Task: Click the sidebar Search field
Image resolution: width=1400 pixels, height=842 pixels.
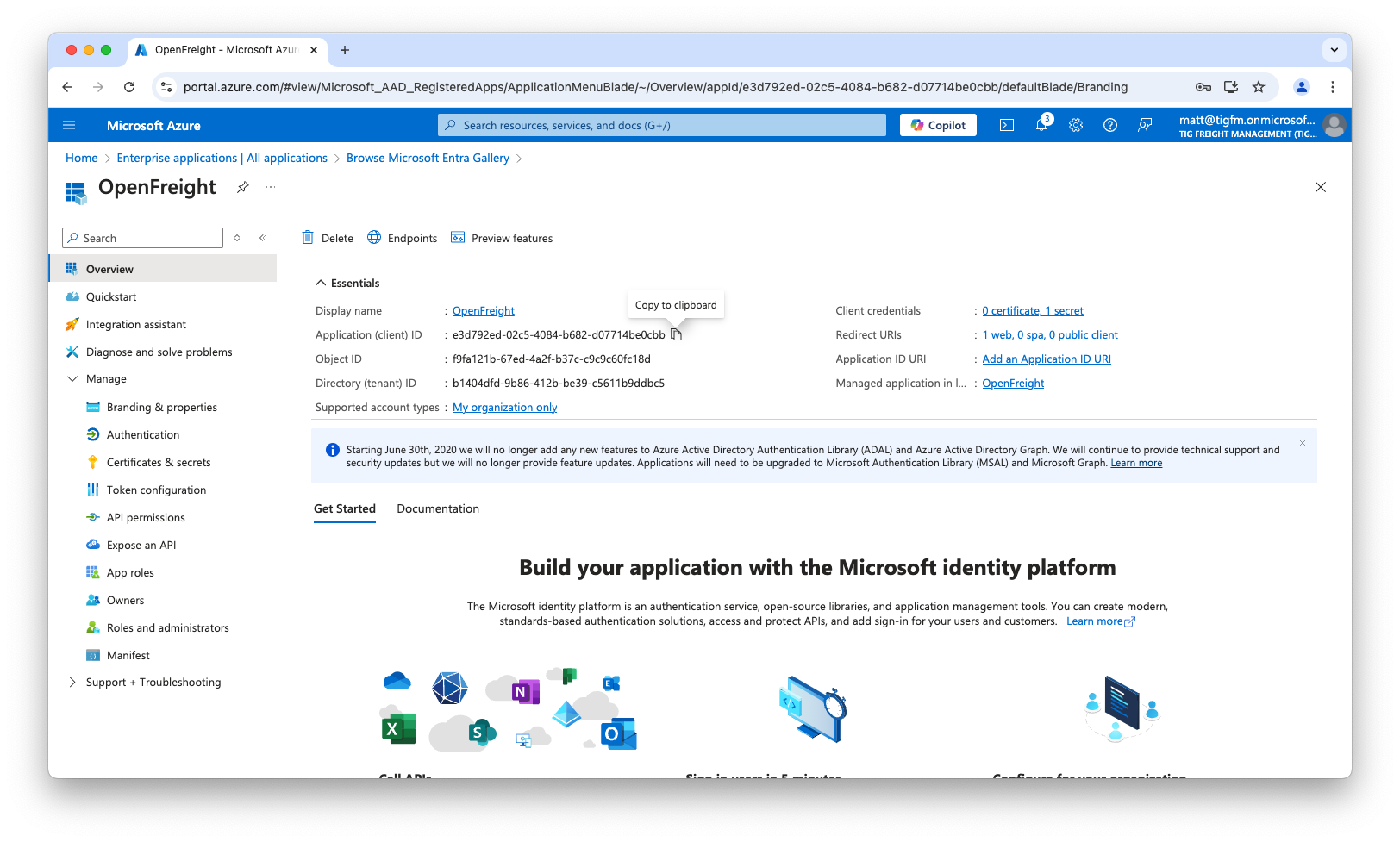Action: pos(143,238)
